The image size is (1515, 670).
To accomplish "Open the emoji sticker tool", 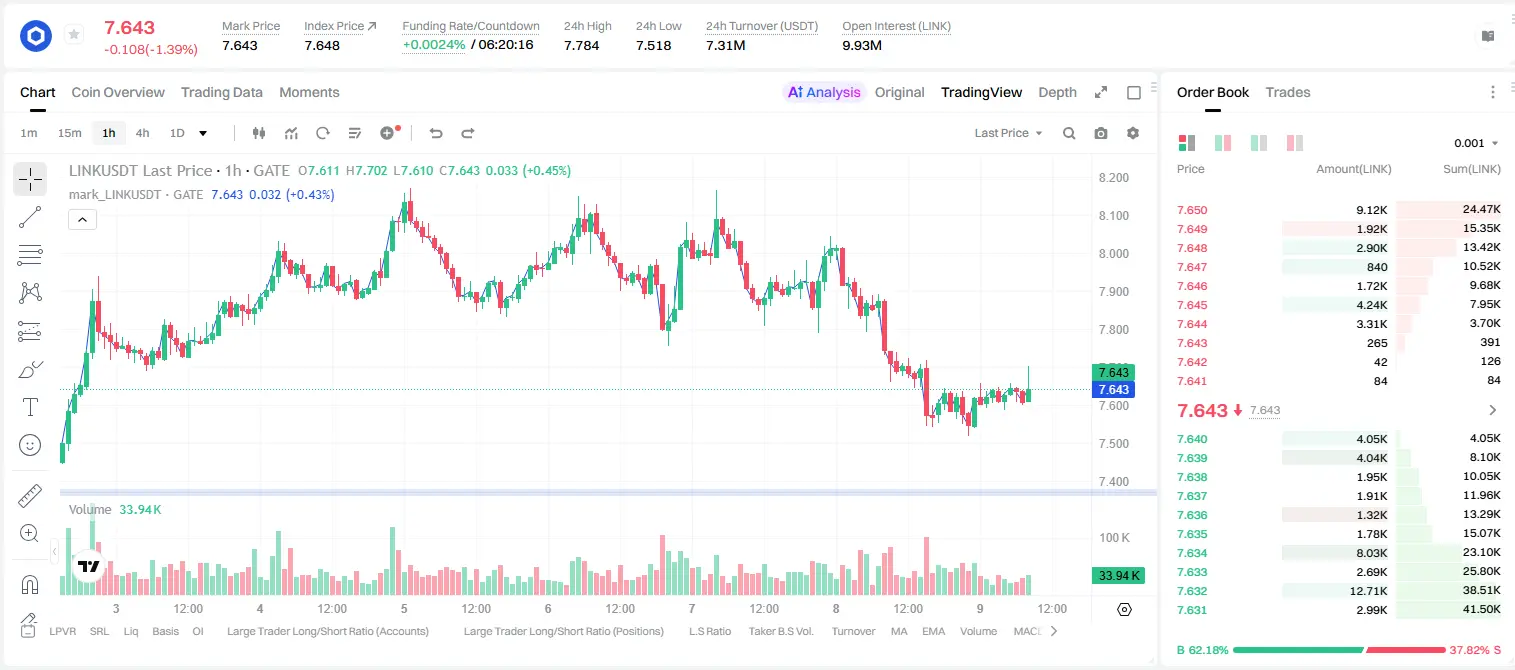I will (30, 445).
